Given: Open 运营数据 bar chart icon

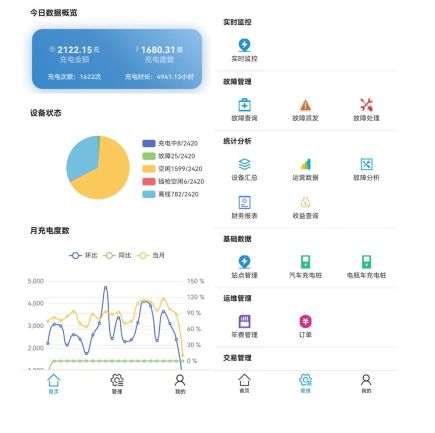Looking at the screenshot, I should pyautogui.click(x=305, y=164).
